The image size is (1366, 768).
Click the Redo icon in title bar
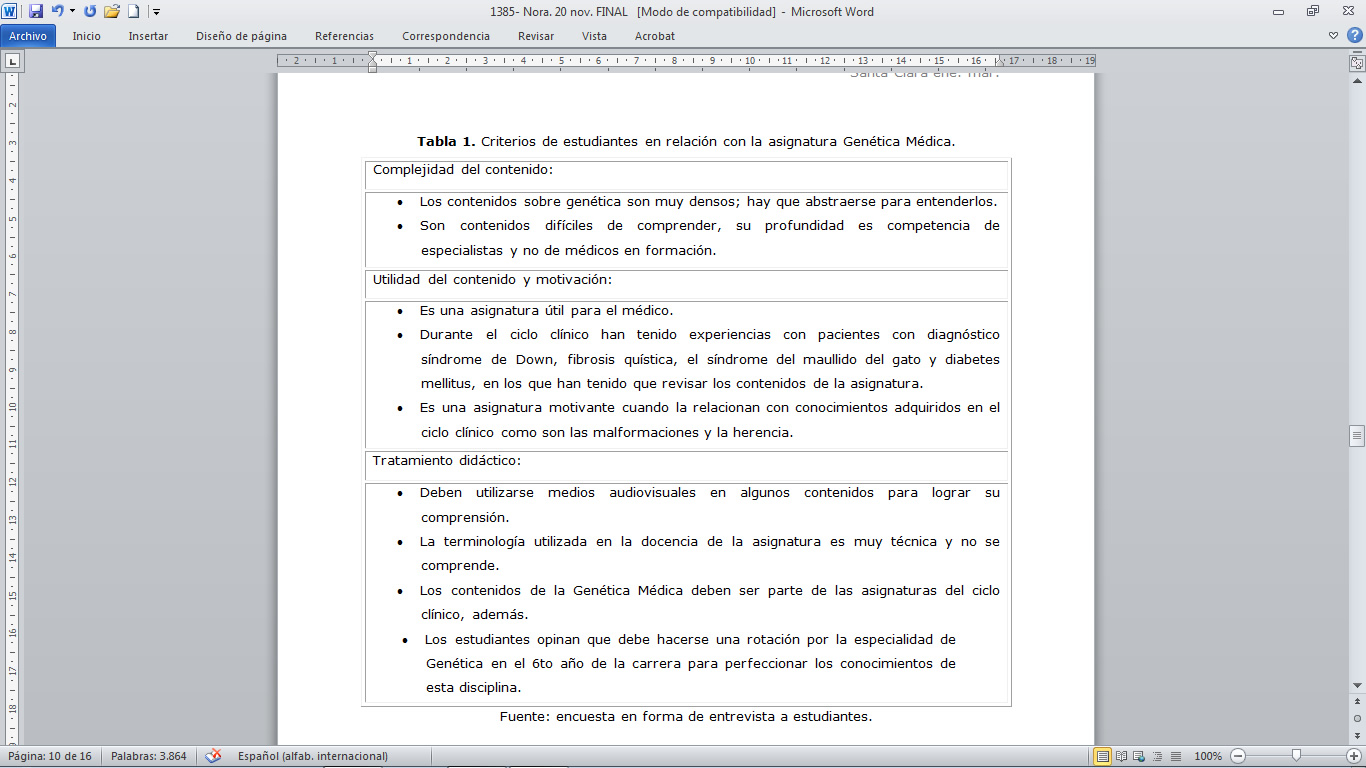[x=91, y=12]
